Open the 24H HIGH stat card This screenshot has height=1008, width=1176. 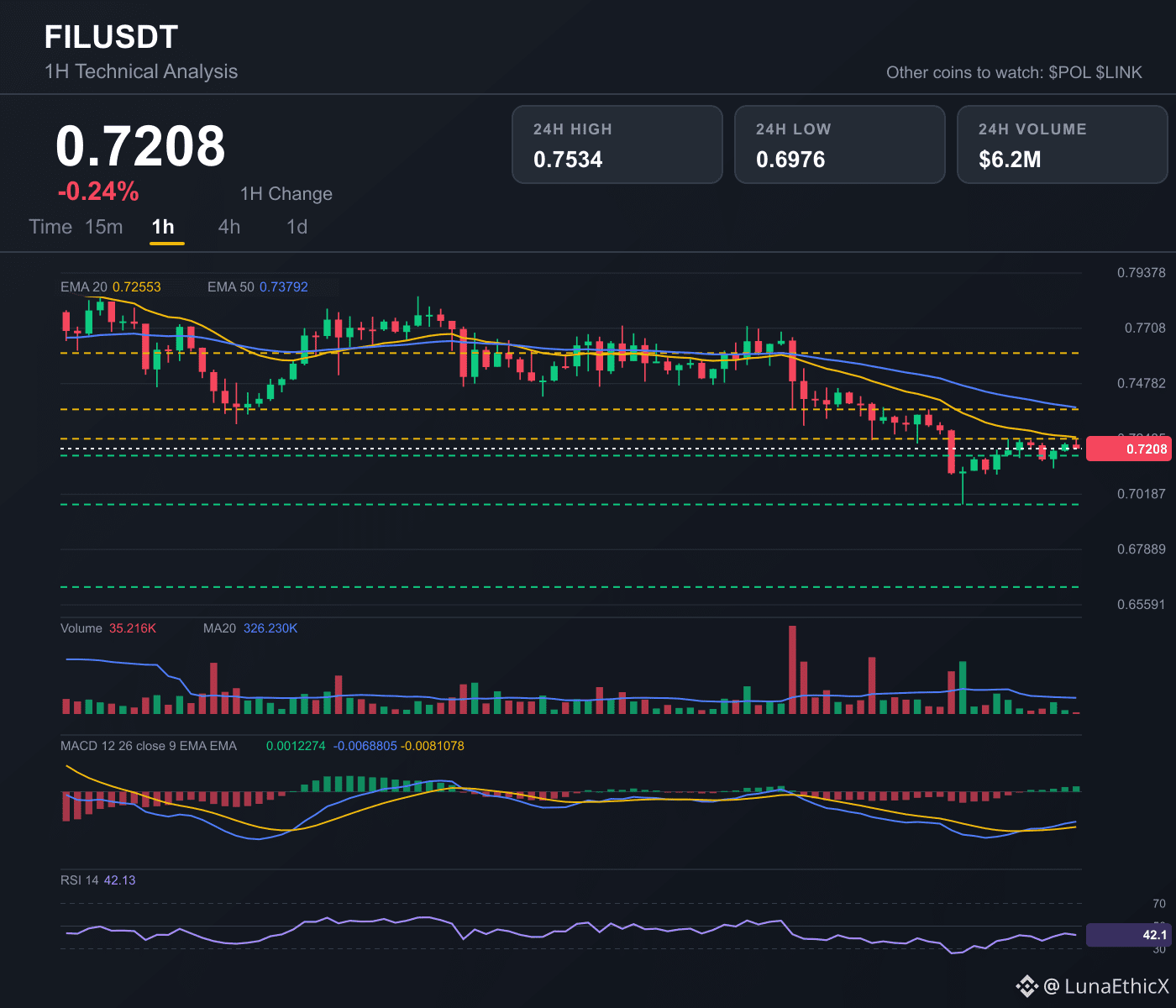[617, 144]
